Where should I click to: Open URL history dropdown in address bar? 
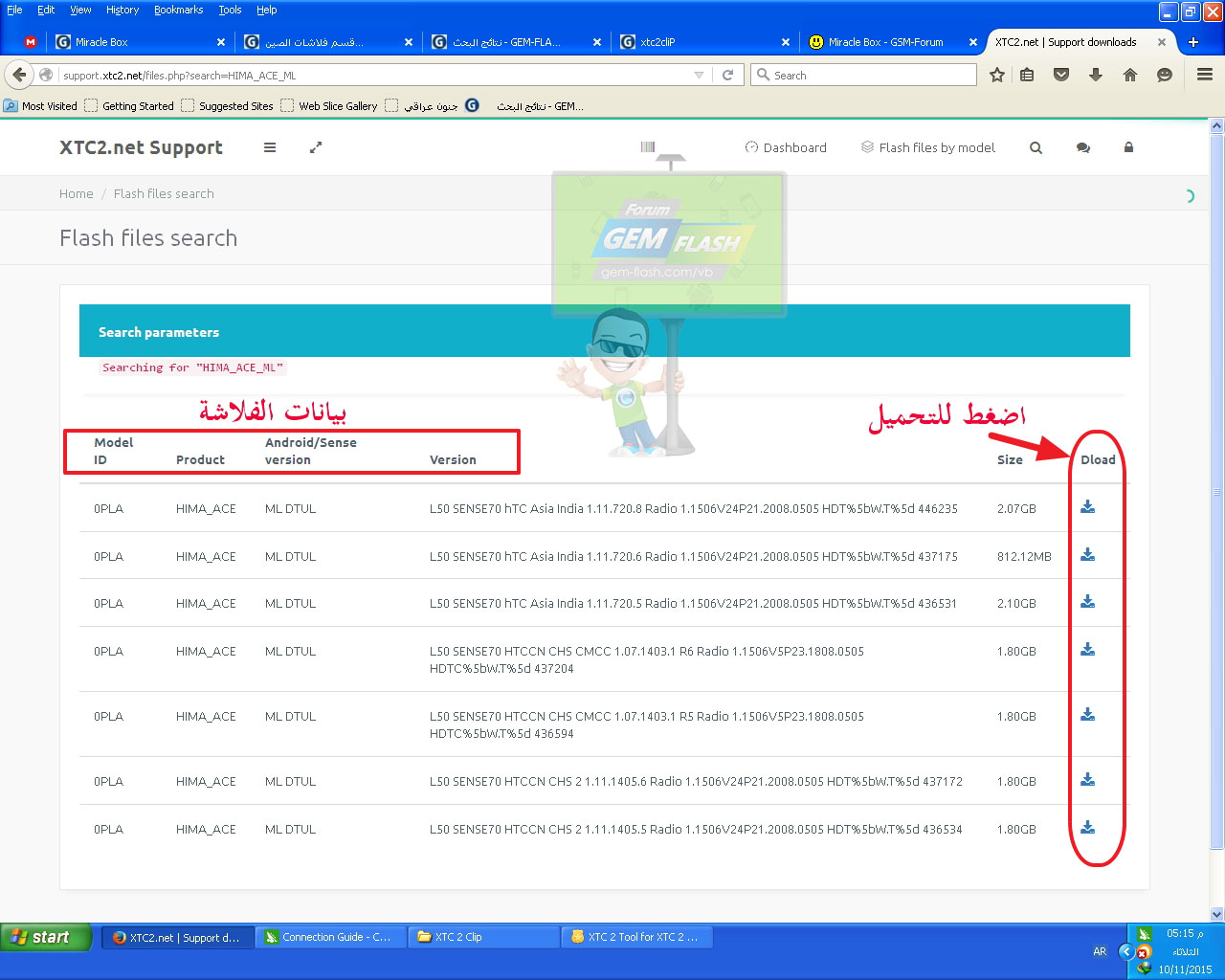pos(699,75)
